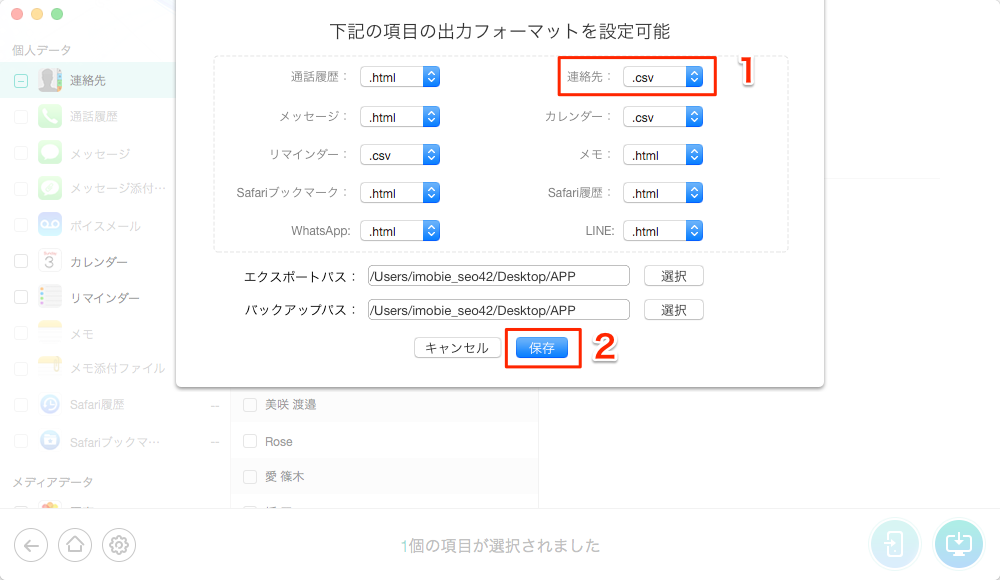The height and width of the screenshot is (580, 1000).
Task: Open settings with the gear icon
Action: (119, 546)
